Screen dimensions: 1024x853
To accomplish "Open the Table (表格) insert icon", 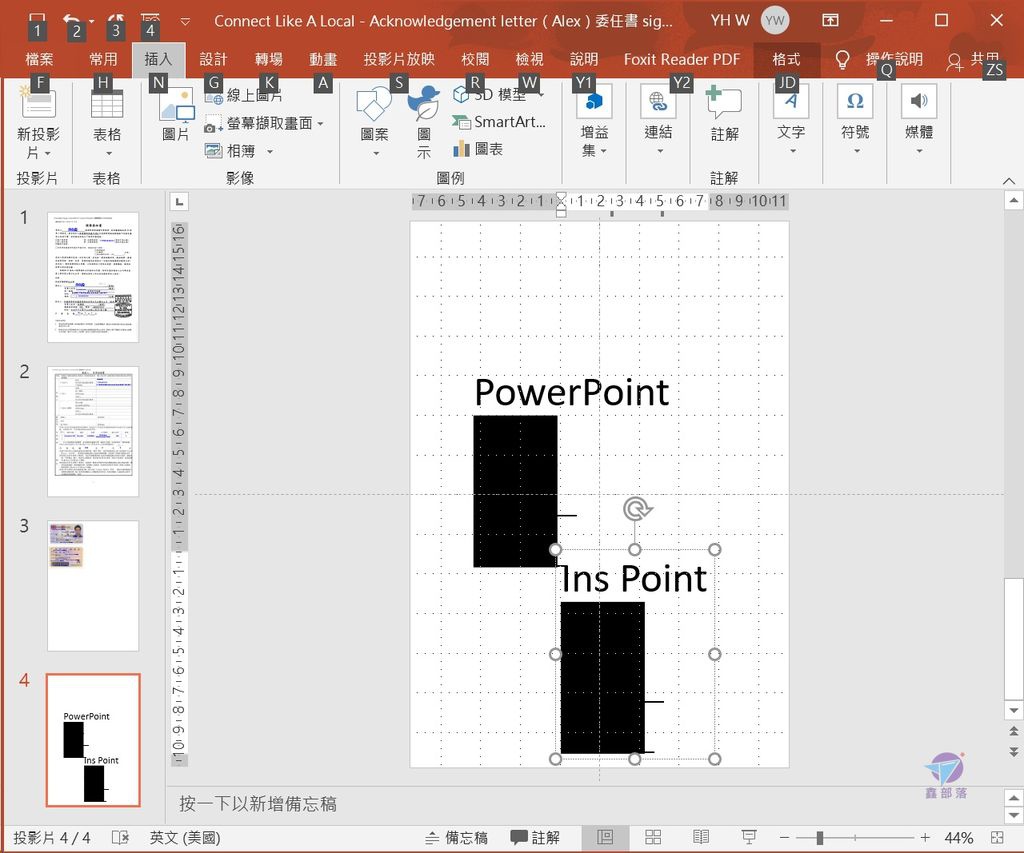I will click(106, 103).
